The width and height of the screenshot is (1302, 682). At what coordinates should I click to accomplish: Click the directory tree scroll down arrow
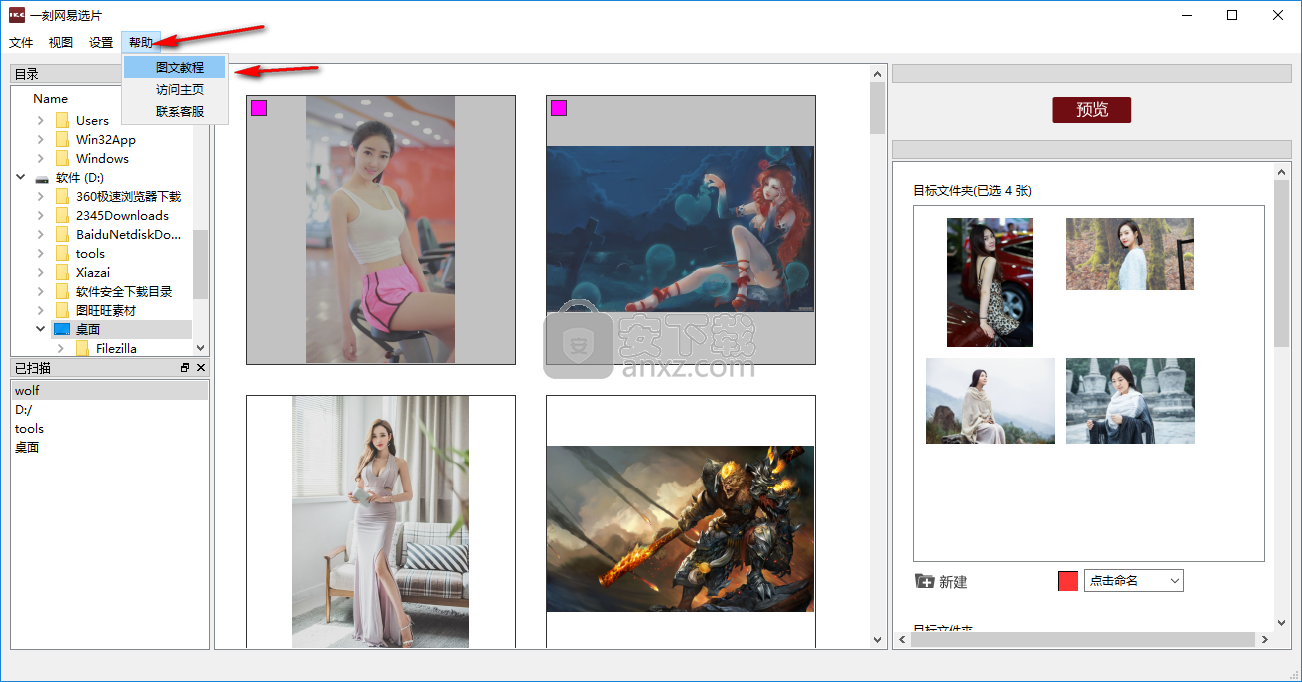(201, 348)
